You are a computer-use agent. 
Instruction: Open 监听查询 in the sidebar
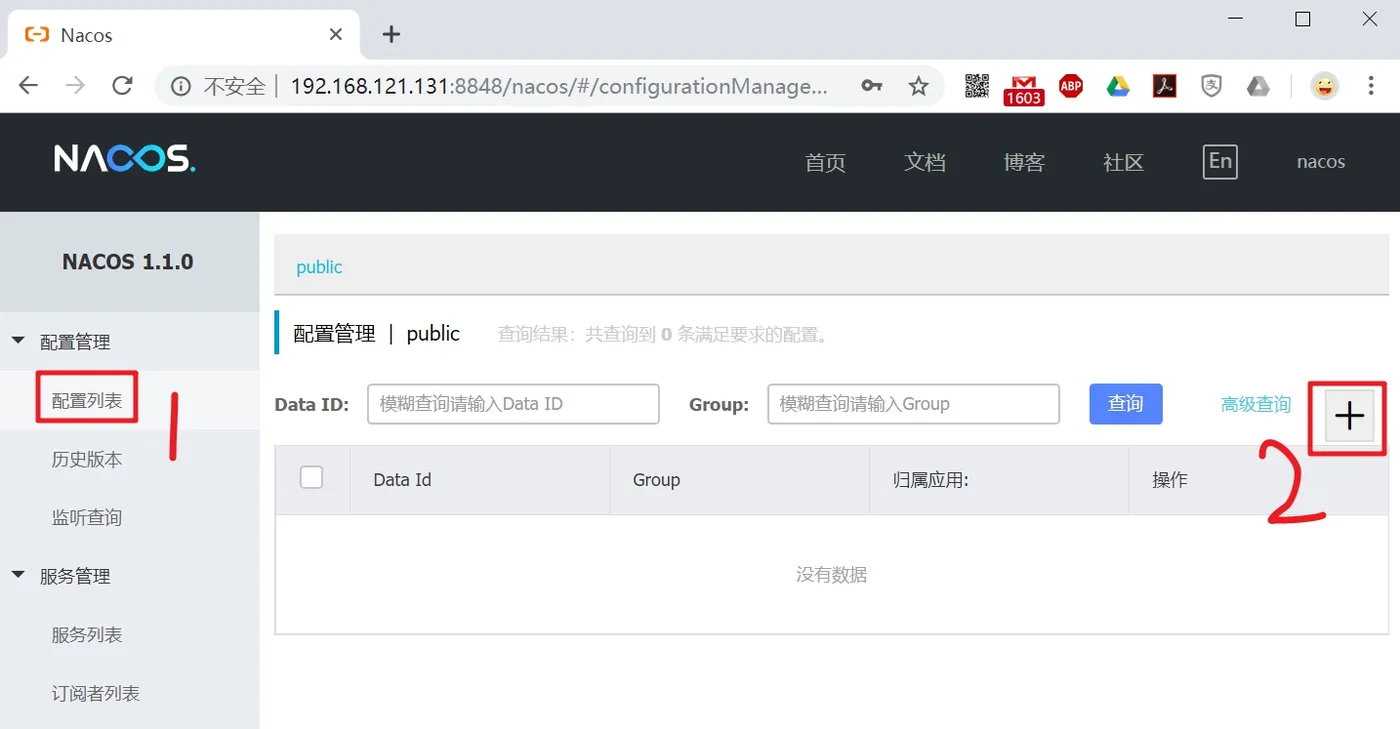pos(87,517)
